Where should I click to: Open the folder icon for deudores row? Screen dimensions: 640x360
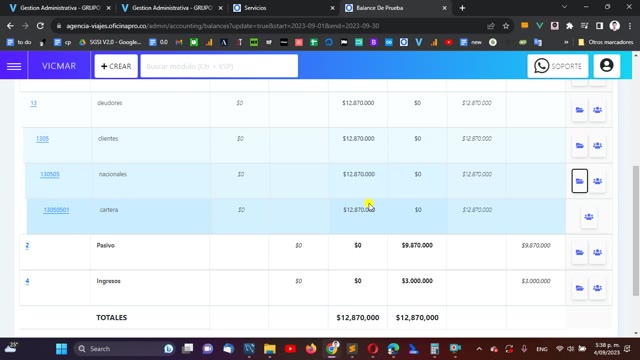pyautogui.click(x=580, y=110)
